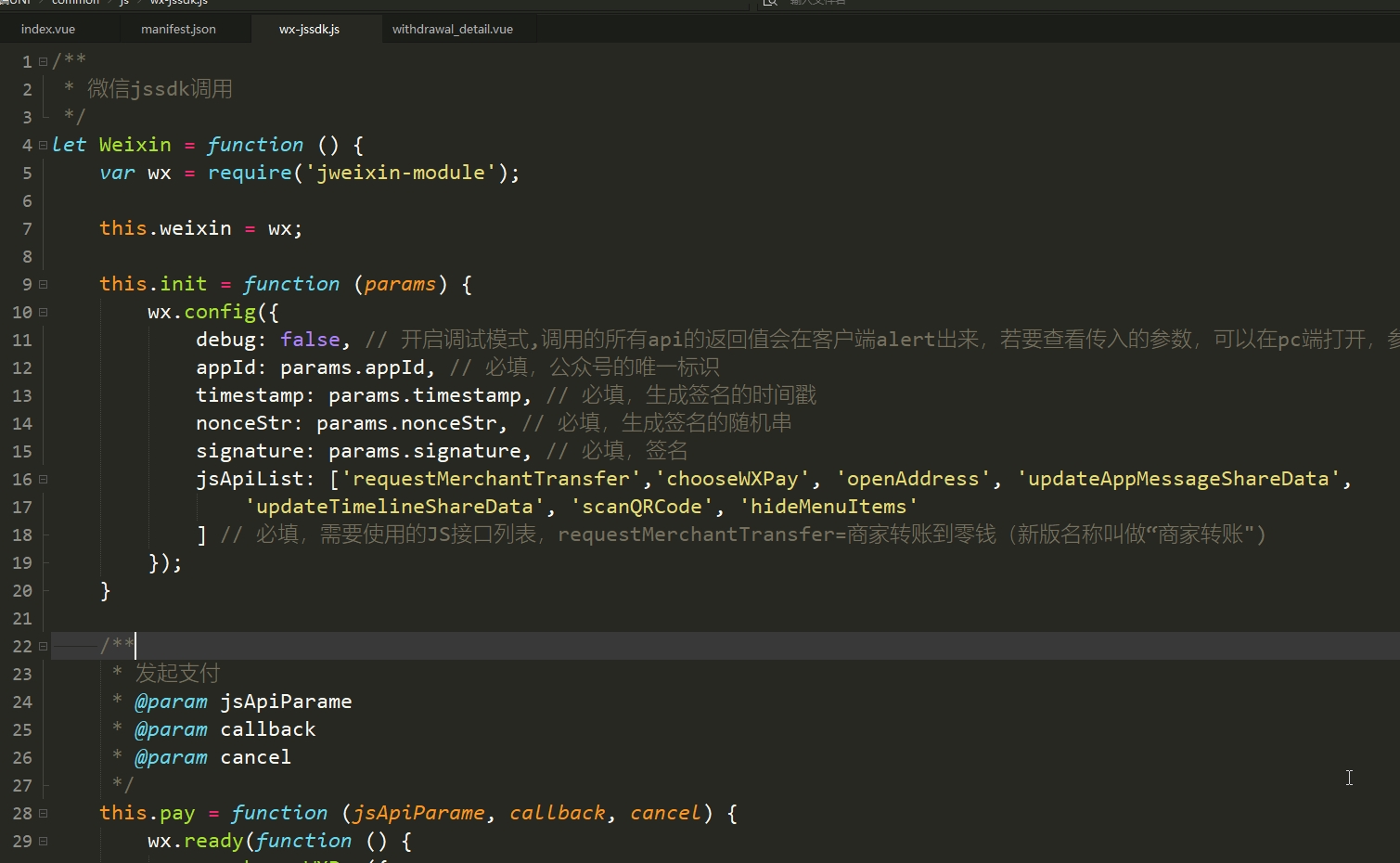The width and height of the screenshot is (1400, 863).
Task: Collapse the this.pay function fold marker
Action: click(x=43, y=814)
